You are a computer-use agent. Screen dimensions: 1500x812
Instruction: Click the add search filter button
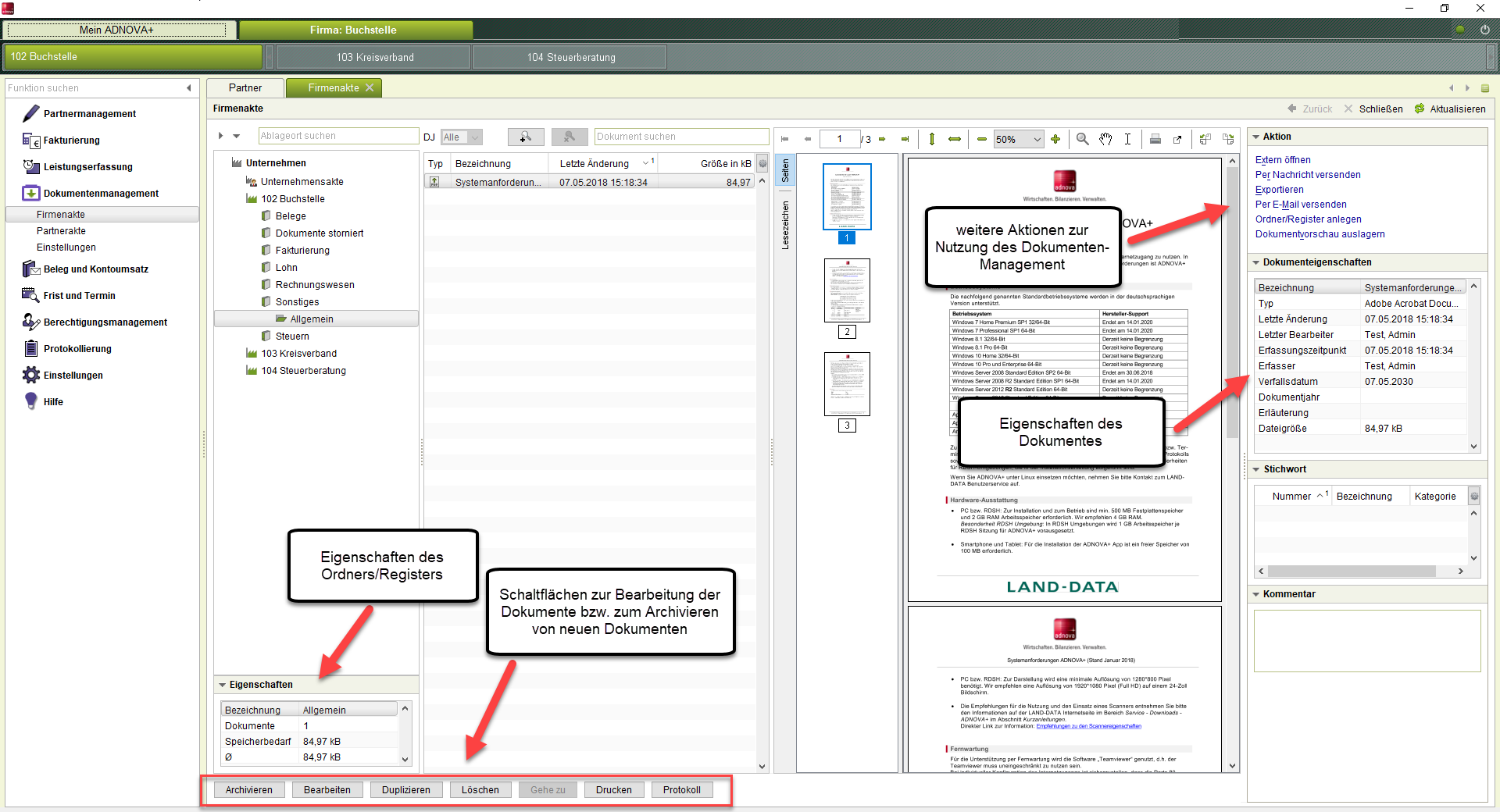pos(526,137)
